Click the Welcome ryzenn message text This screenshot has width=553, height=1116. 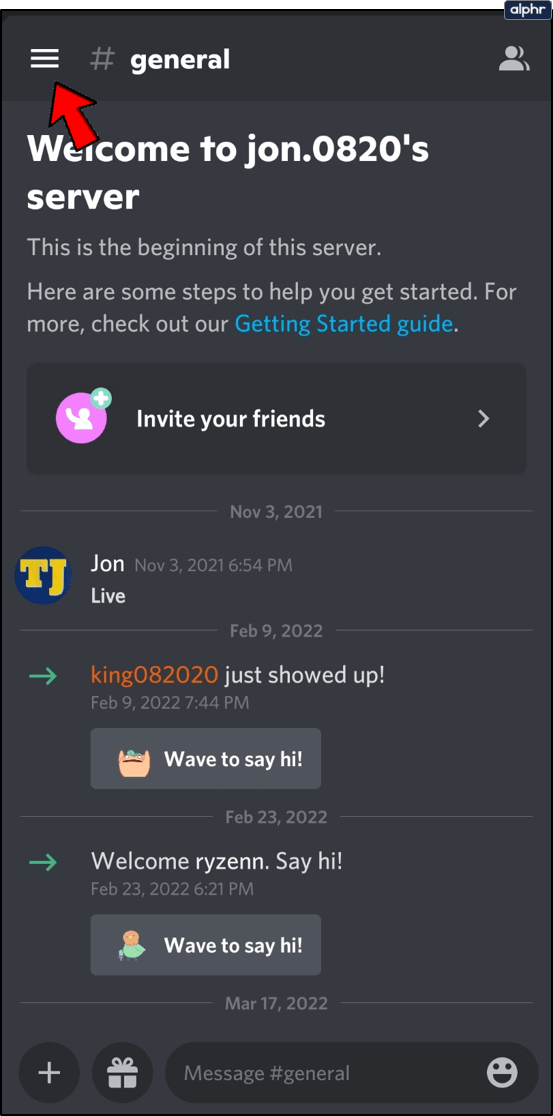[217, 862]
